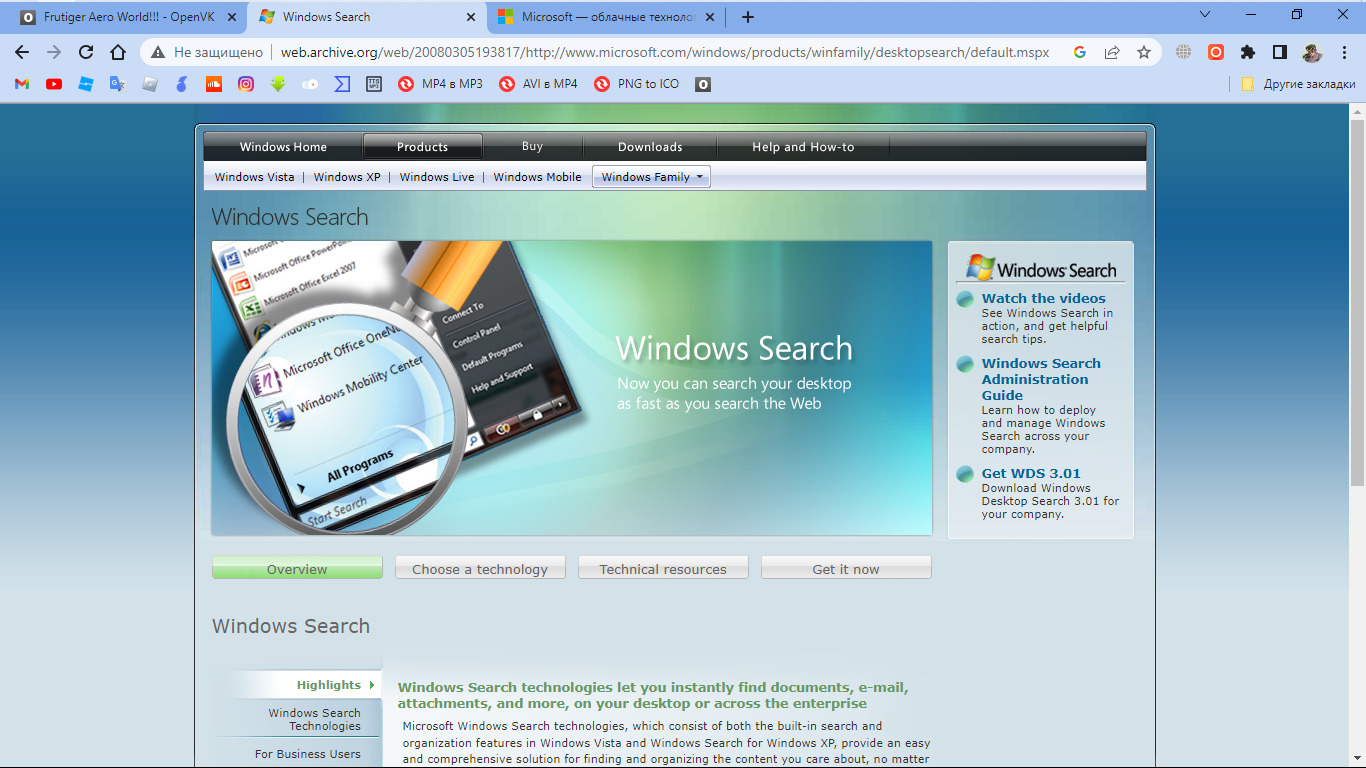Screen dimensions: 1366x768
Task: Click the Windows Search logo in right panel
Action: (x=1041, y=268)
